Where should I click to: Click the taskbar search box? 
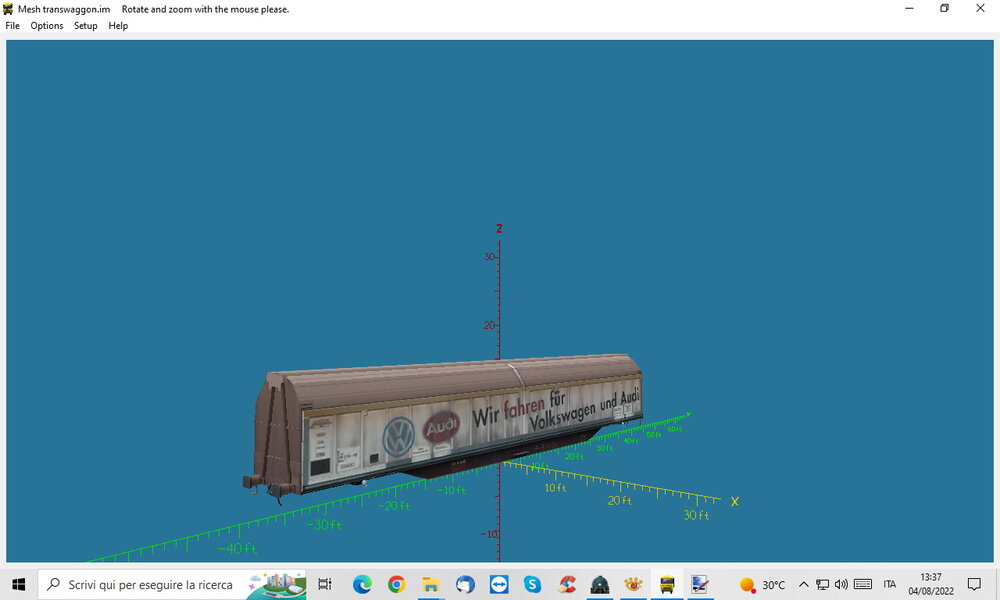pos(172,584)
